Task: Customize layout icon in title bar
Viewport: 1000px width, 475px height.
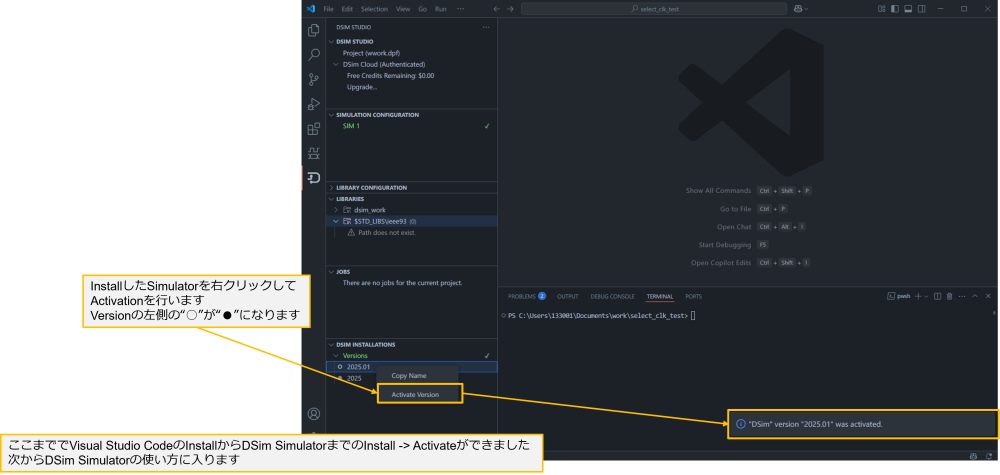Action: point(882,9)
